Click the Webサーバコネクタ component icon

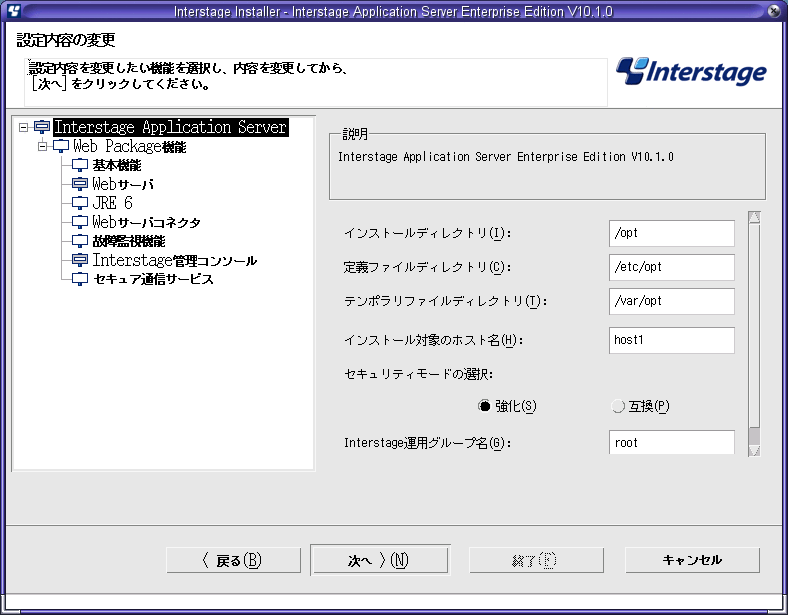pyautogui.click(x=80, y=222)
